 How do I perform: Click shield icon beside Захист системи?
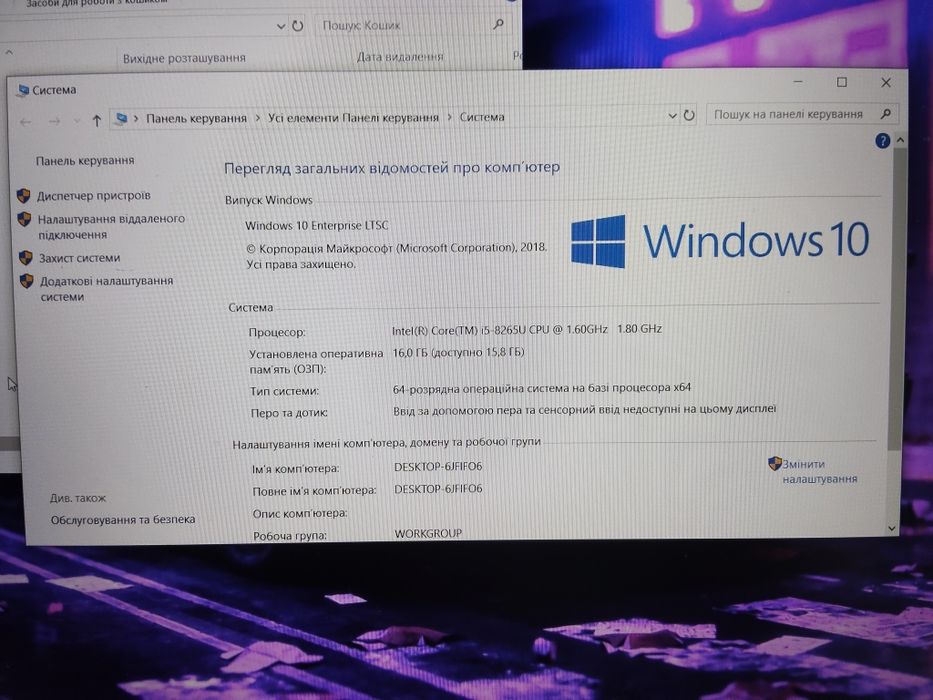tap(26, 258)
